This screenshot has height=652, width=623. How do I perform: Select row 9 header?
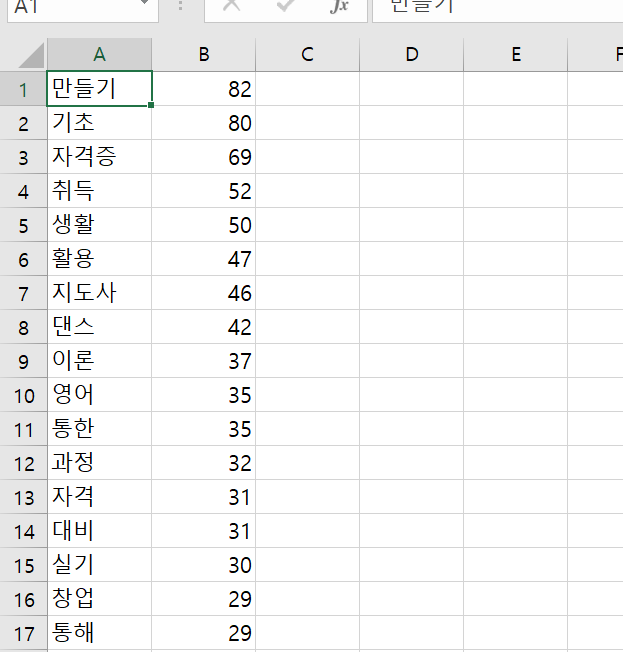pos(23,361)
